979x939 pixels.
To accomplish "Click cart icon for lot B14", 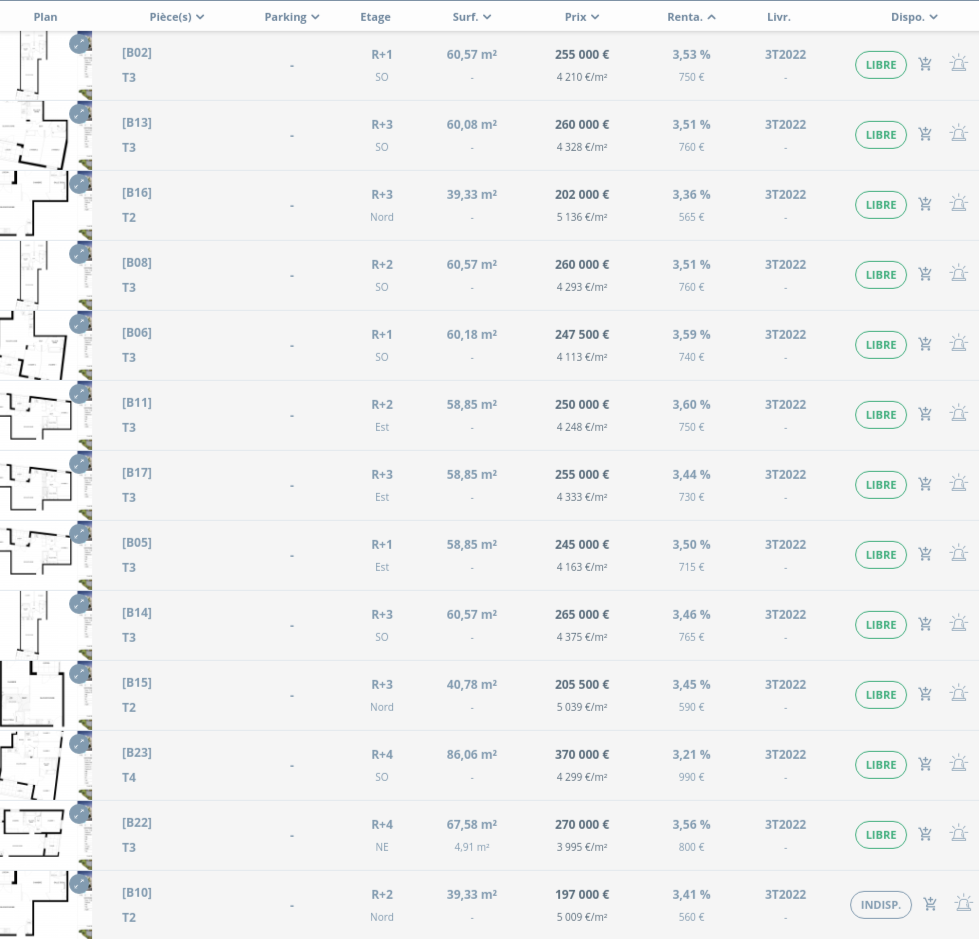I will coord(925,624).
